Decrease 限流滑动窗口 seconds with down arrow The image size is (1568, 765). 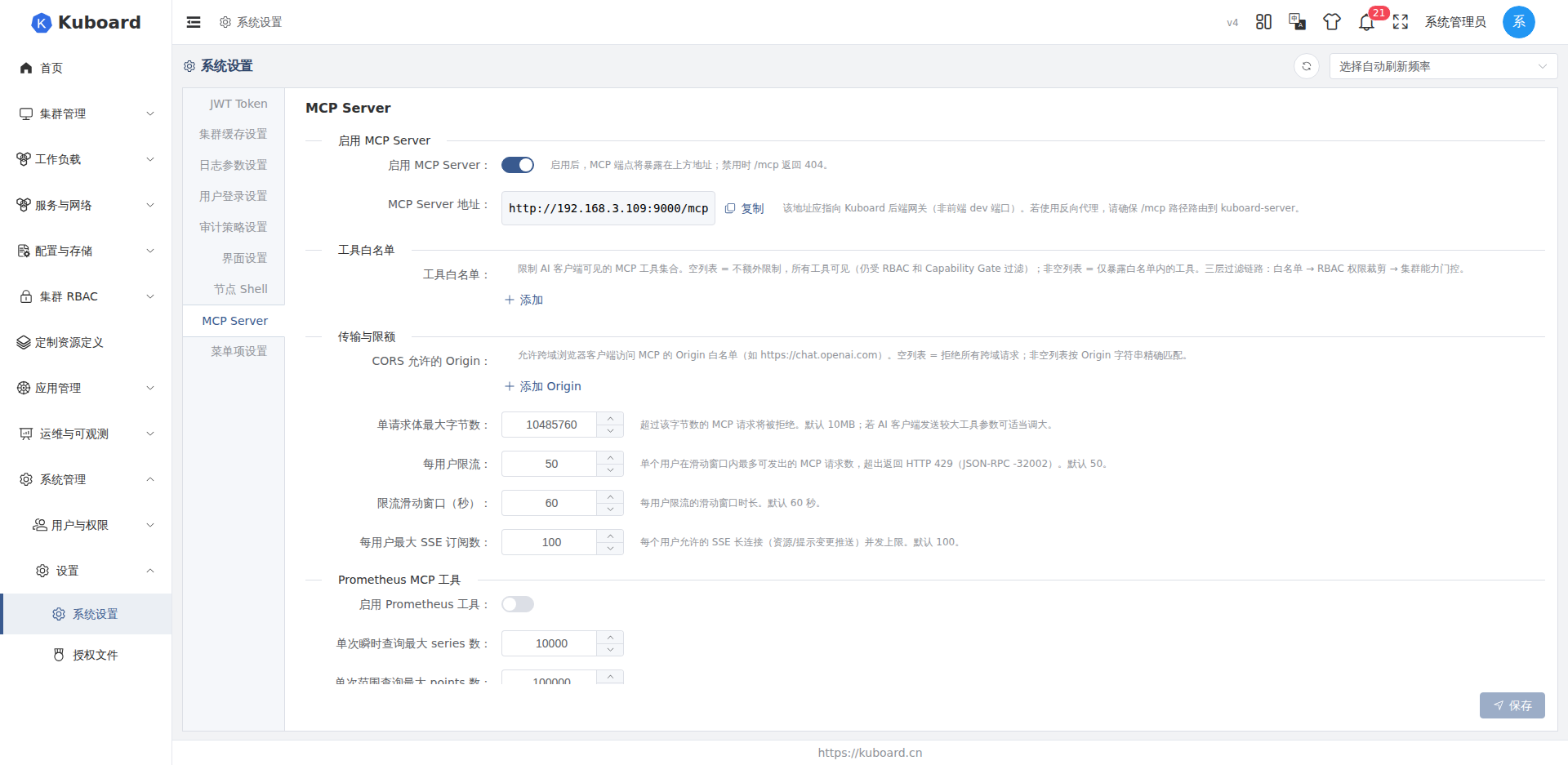point(610,509)
